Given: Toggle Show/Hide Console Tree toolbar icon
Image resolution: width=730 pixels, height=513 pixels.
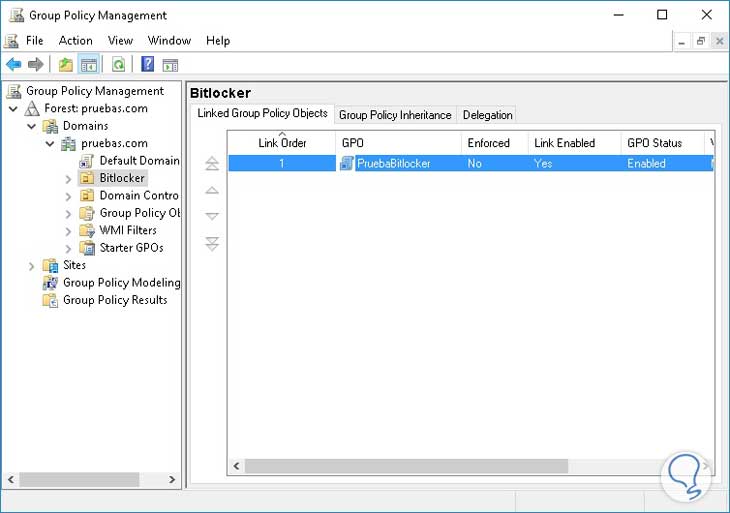Looking at the screenshot, I should [x=89, y=64].
